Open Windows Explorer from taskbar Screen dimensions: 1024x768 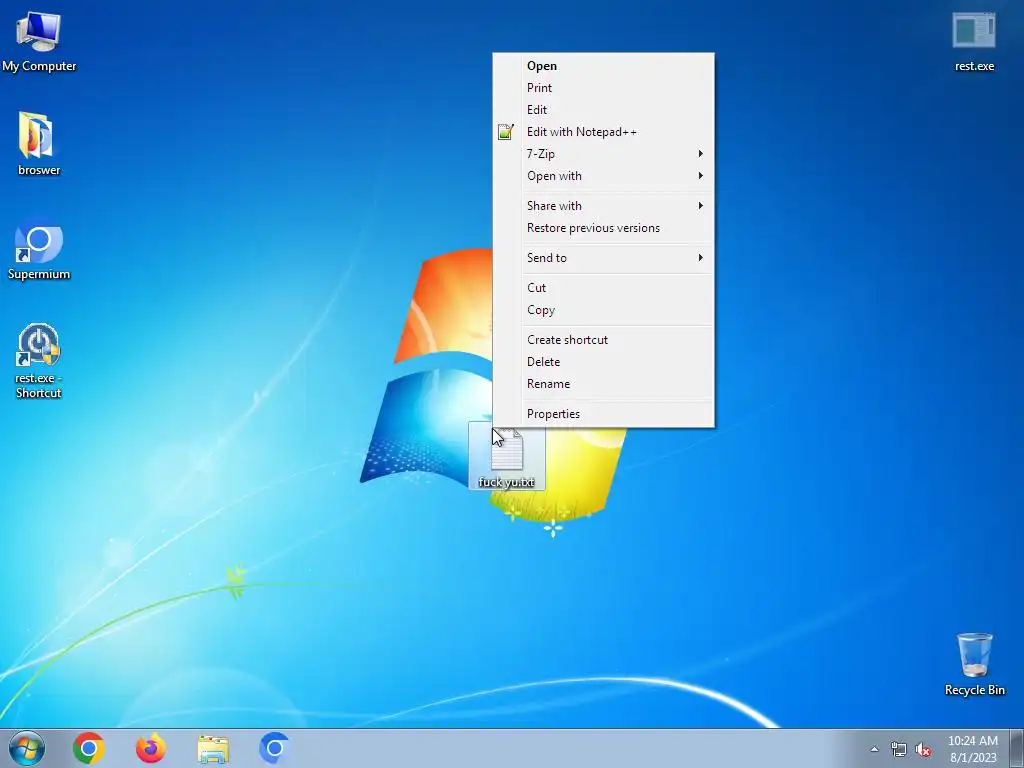click(213, 748)
